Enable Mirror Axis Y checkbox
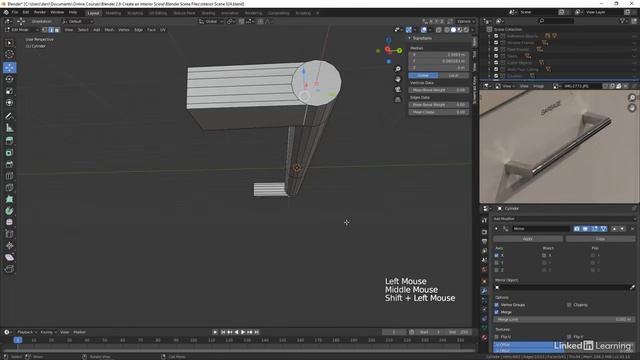Image resolution: width=640 pixels, height=360 pixels. pos(497,263)
